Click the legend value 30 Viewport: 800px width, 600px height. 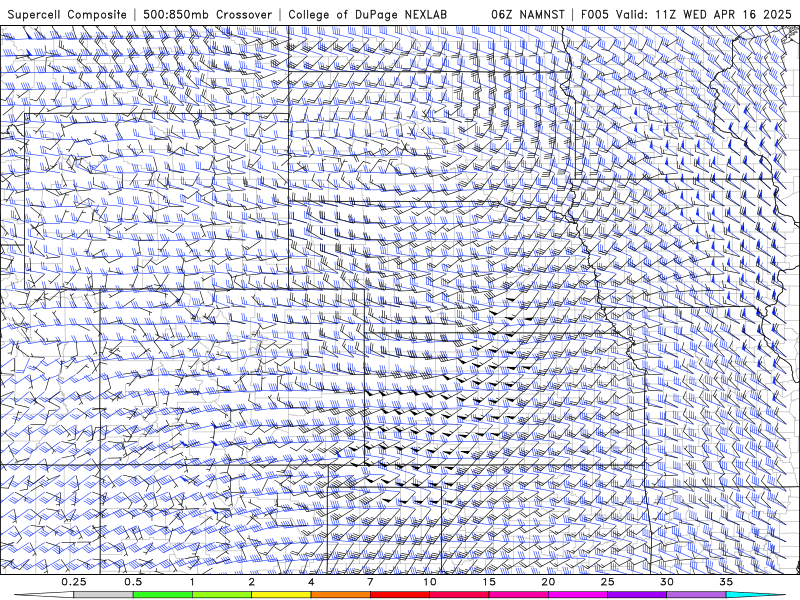(666, 582)
